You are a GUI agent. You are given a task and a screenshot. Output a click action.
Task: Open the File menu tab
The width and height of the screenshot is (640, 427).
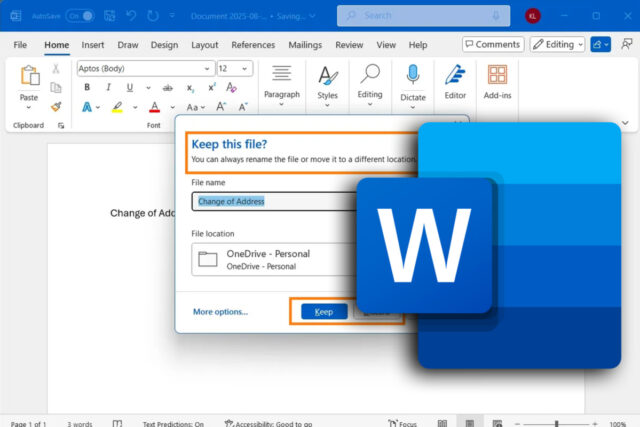pyautogui.click(x=20, y=45)
